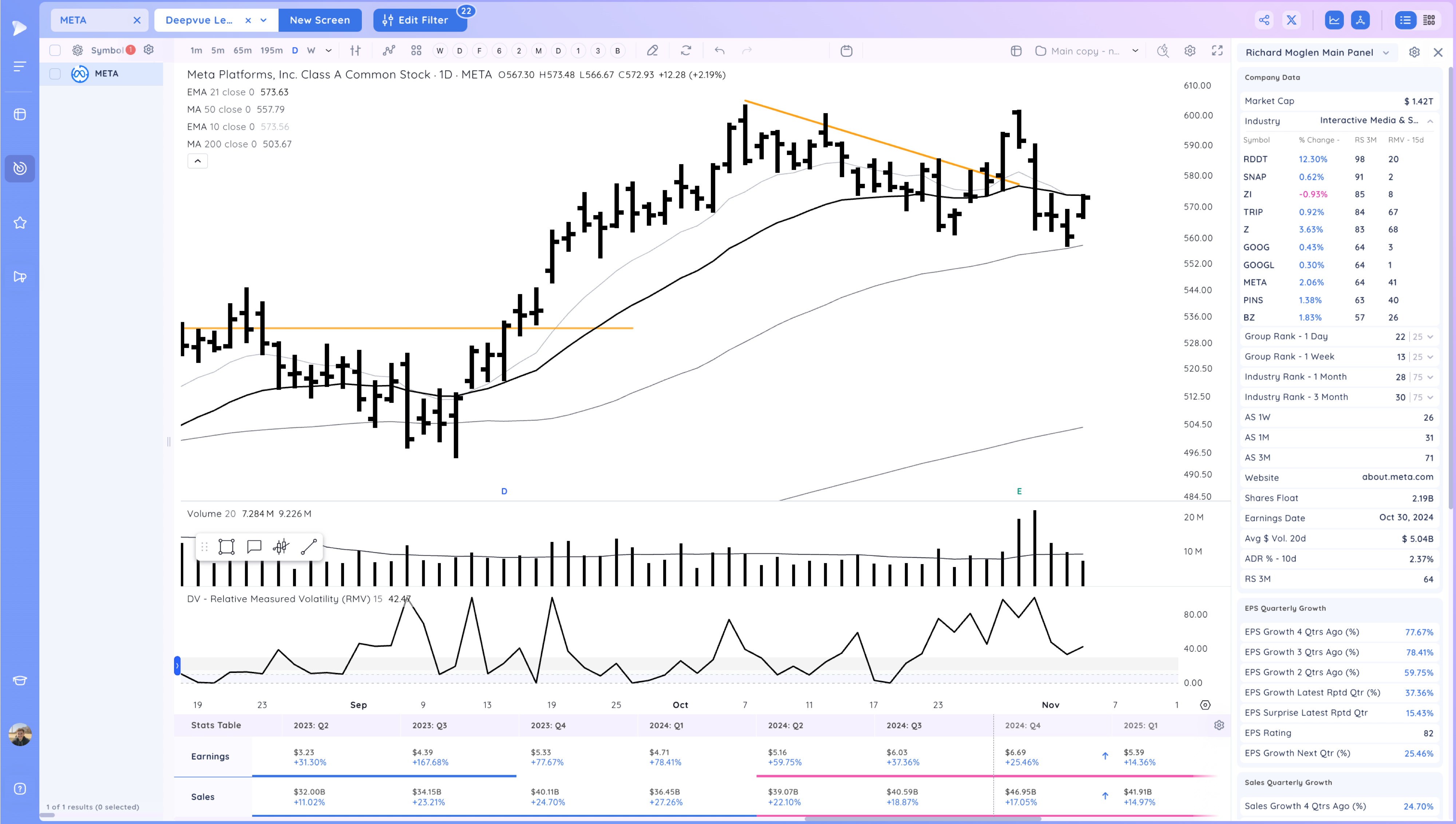Collapse the indicator legend chevron
The height and width of the screenshot is (824, 1456).
[198, 161]
